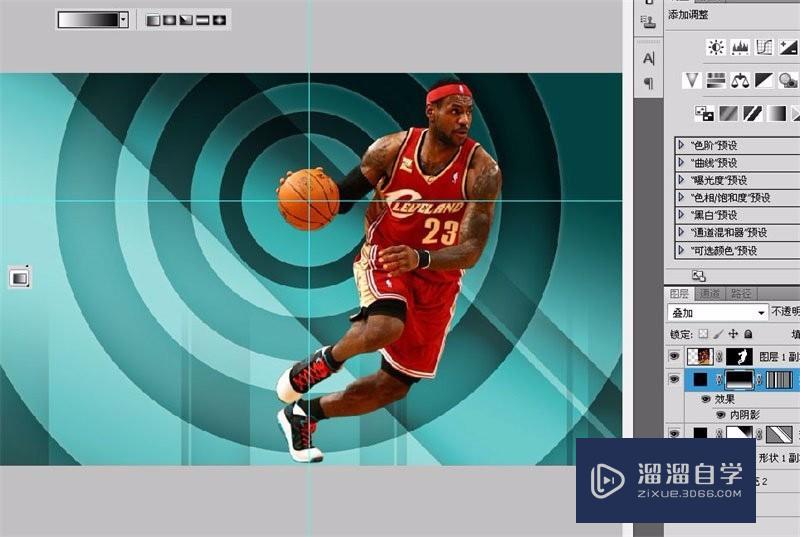Screen dimensions: 800x537
Task: Open the Clone Source stamp panel icon
Action: coord(648,21)
